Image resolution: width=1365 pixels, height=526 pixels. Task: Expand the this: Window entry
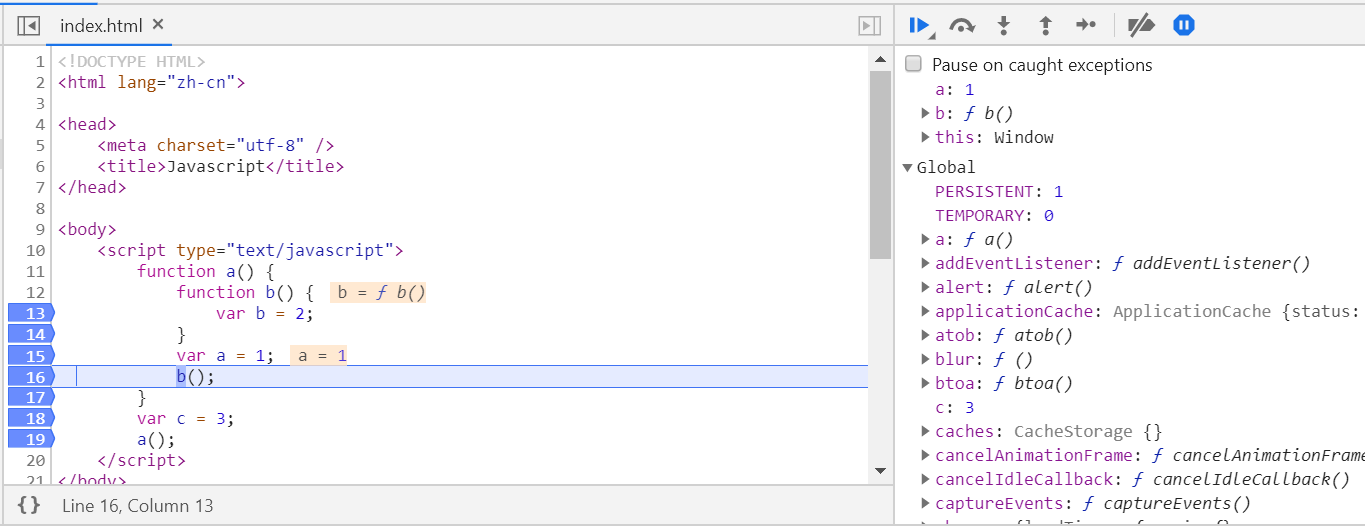coord(926,137)
